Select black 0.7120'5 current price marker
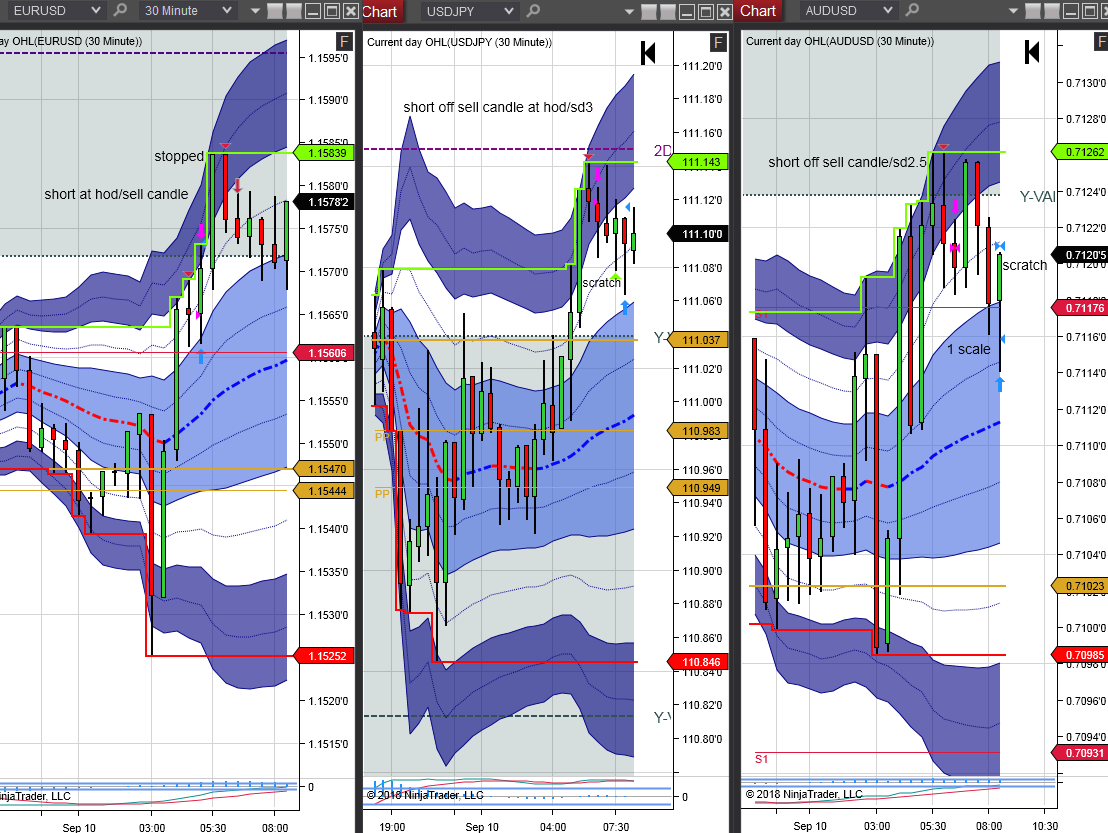Image resolution: width=1108 pixels, height=833 pixels. tap(1080, 254)
